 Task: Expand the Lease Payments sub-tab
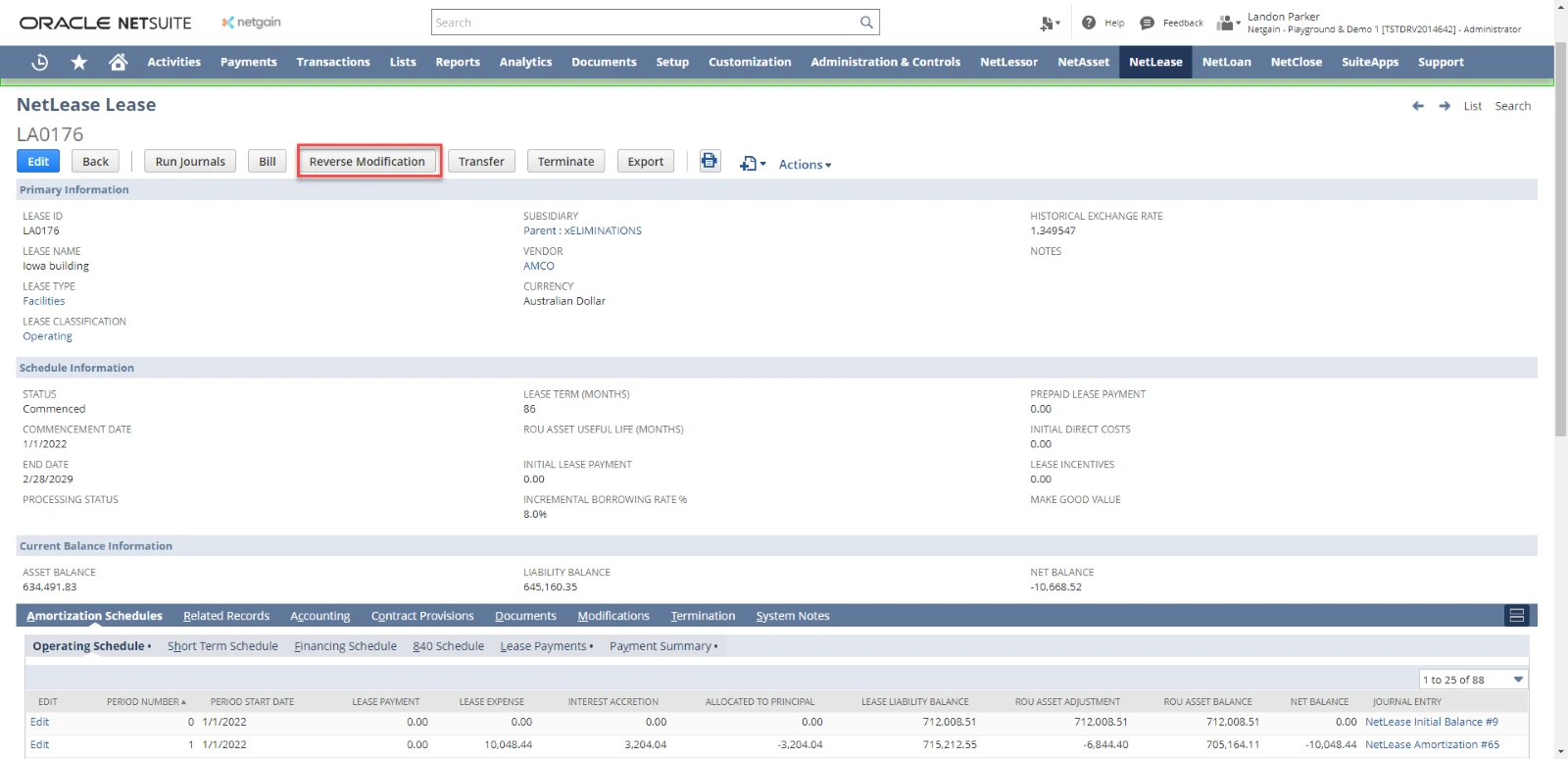tap(547, 646)
